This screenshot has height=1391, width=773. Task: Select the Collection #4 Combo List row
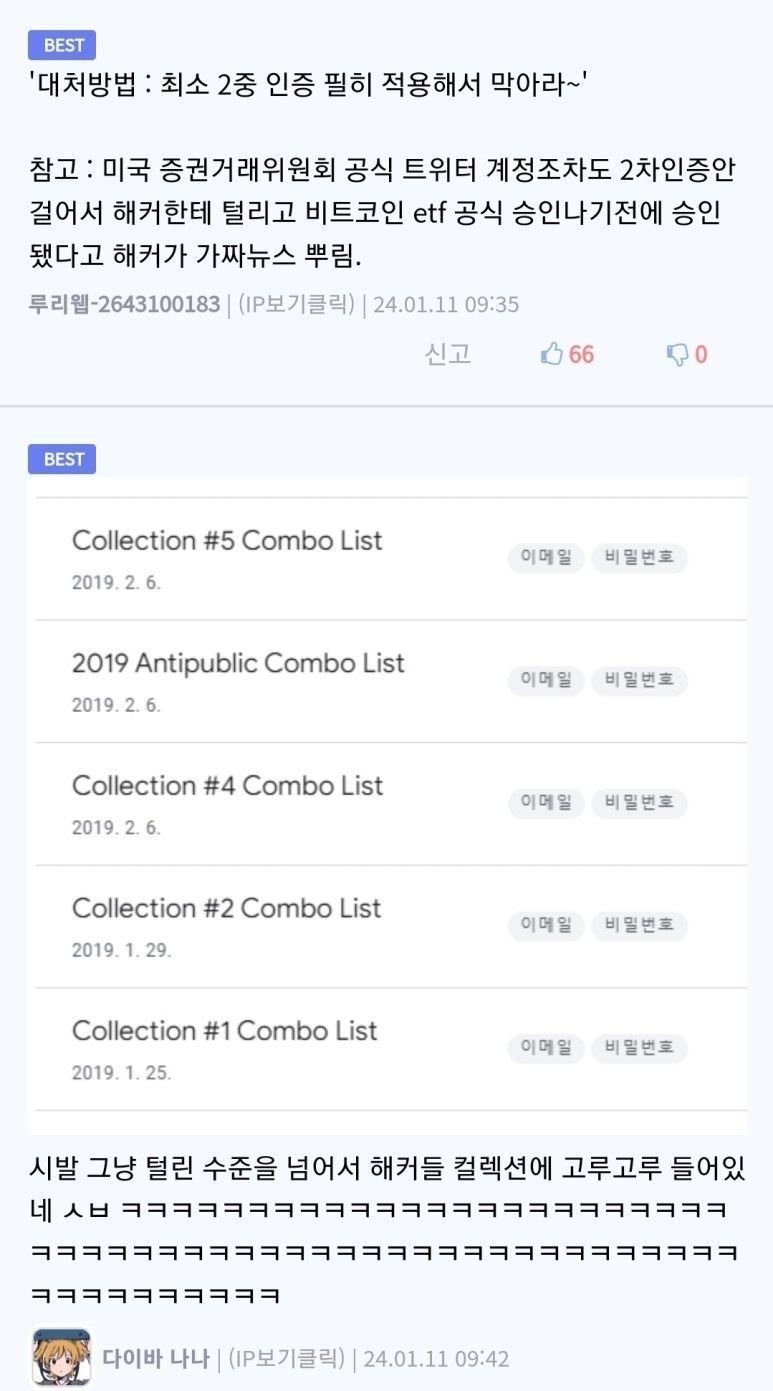(227, 786)
